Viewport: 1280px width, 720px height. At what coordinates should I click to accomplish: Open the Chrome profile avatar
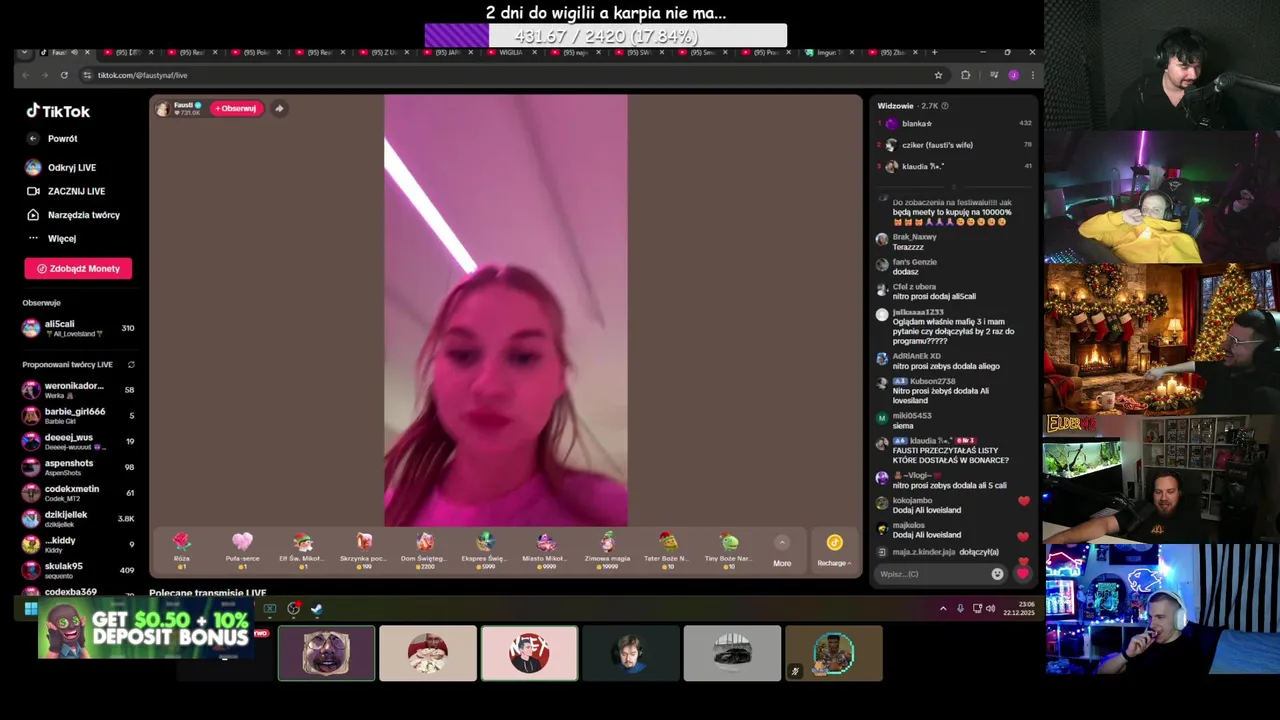coord(1013,75)
